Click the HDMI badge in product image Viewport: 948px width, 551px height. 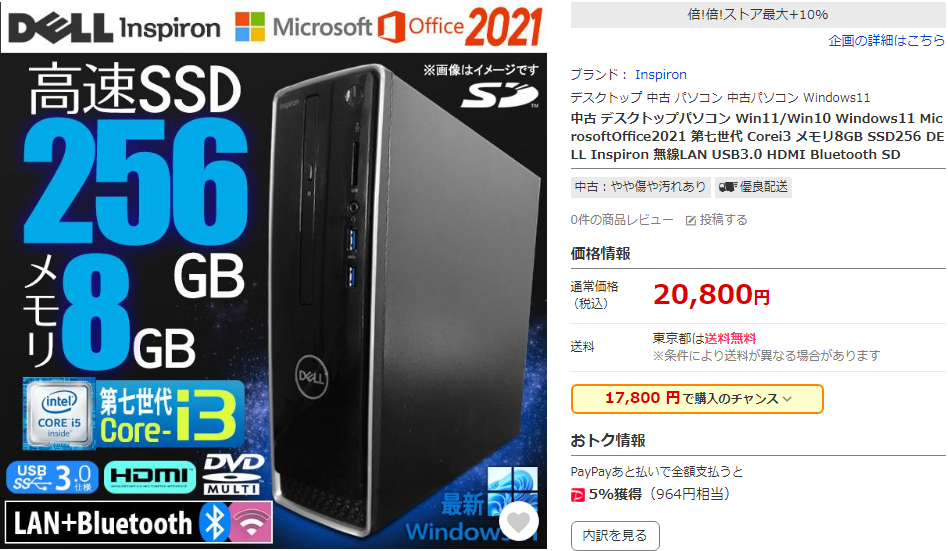pos(149,477)
